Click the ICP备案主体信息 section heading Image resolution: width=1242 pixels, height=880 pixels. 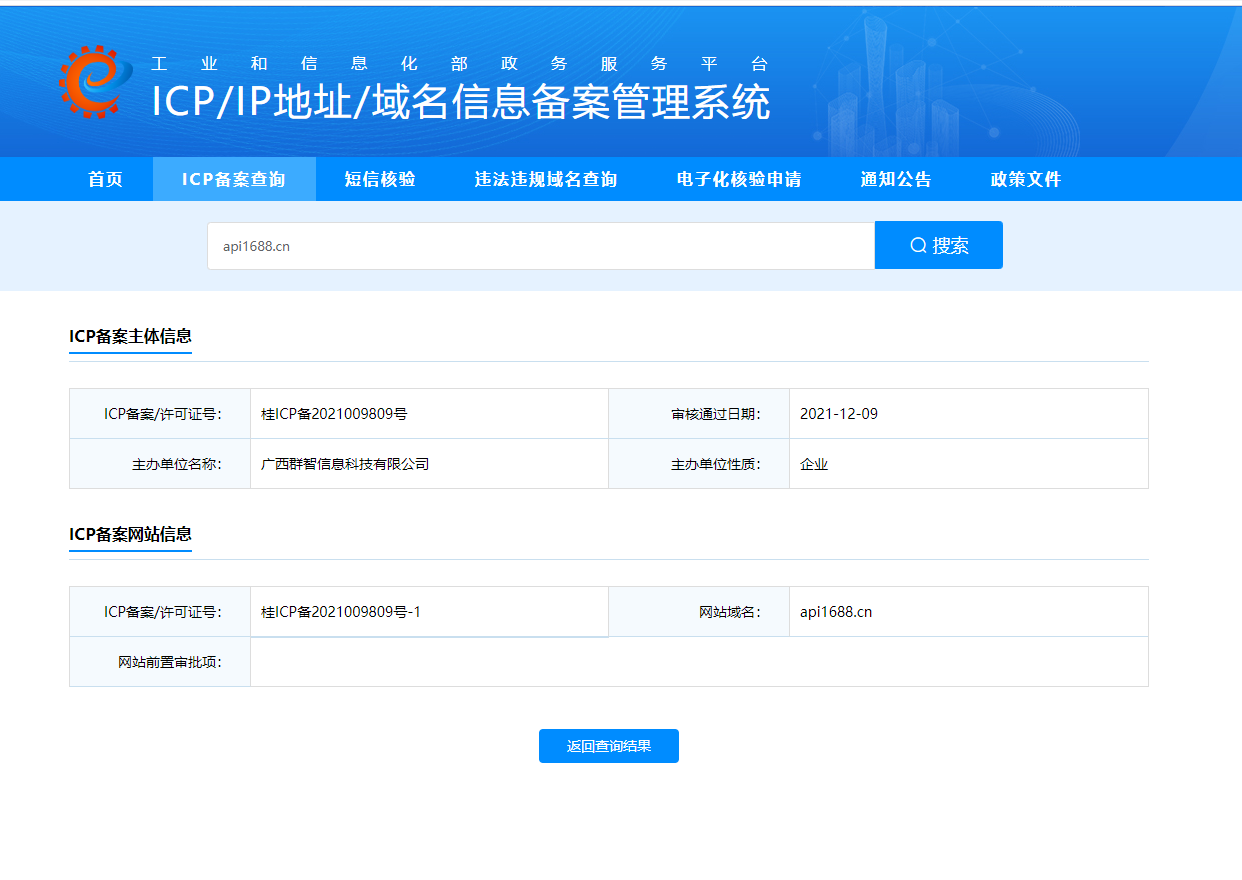(x=130, y=336)
